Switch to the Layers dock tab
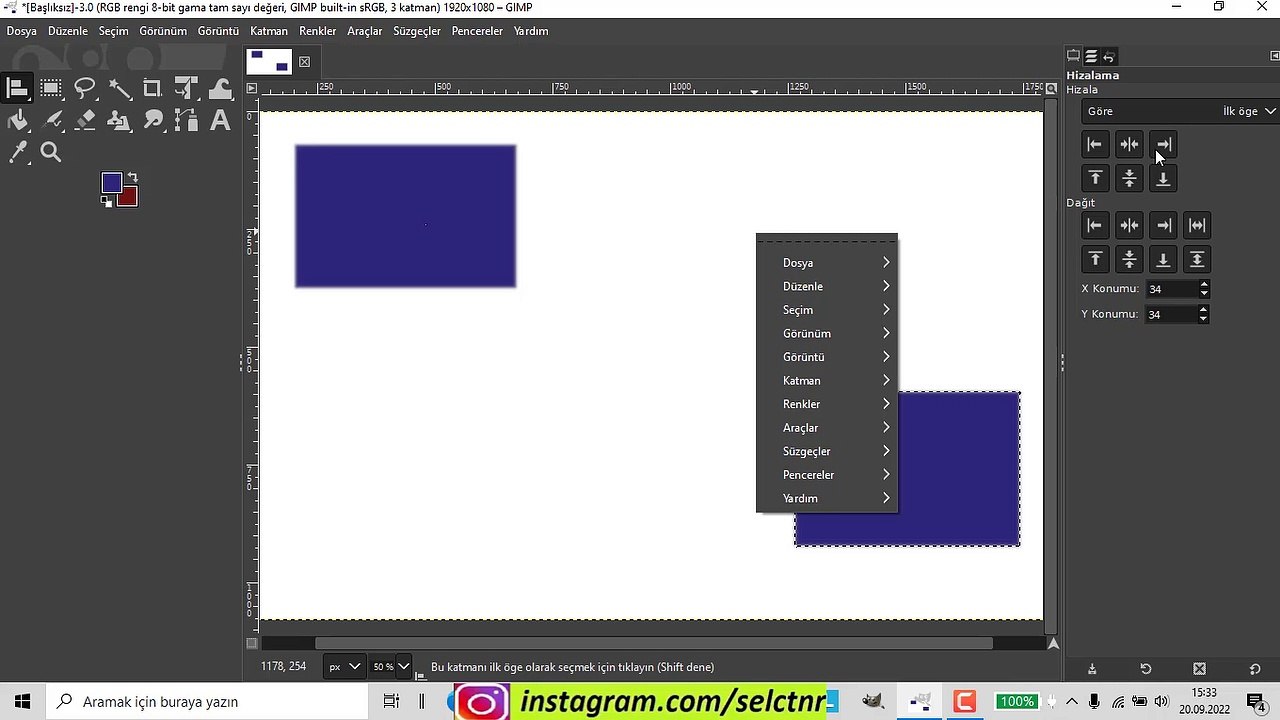 point(1091,56)
